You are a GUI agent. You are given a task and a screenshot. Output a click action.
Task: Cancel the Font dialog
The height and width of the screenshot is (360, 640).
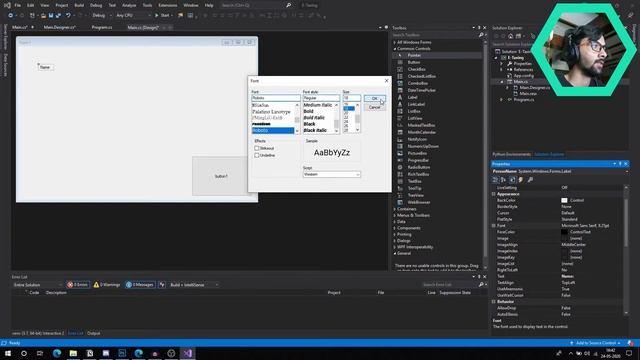coord(374,107)
